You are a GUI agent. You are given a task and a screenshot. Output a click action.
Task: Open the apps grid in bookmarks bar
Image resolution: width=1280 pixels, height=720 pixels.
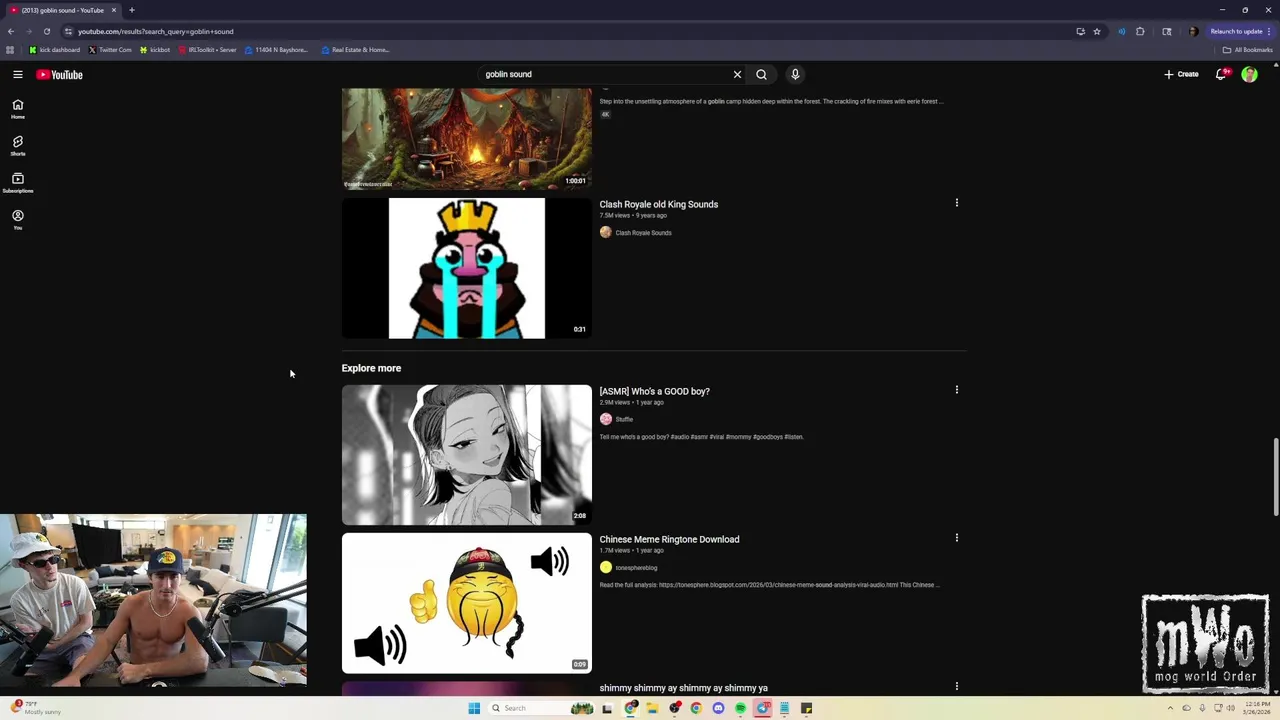tap(10, 50)
